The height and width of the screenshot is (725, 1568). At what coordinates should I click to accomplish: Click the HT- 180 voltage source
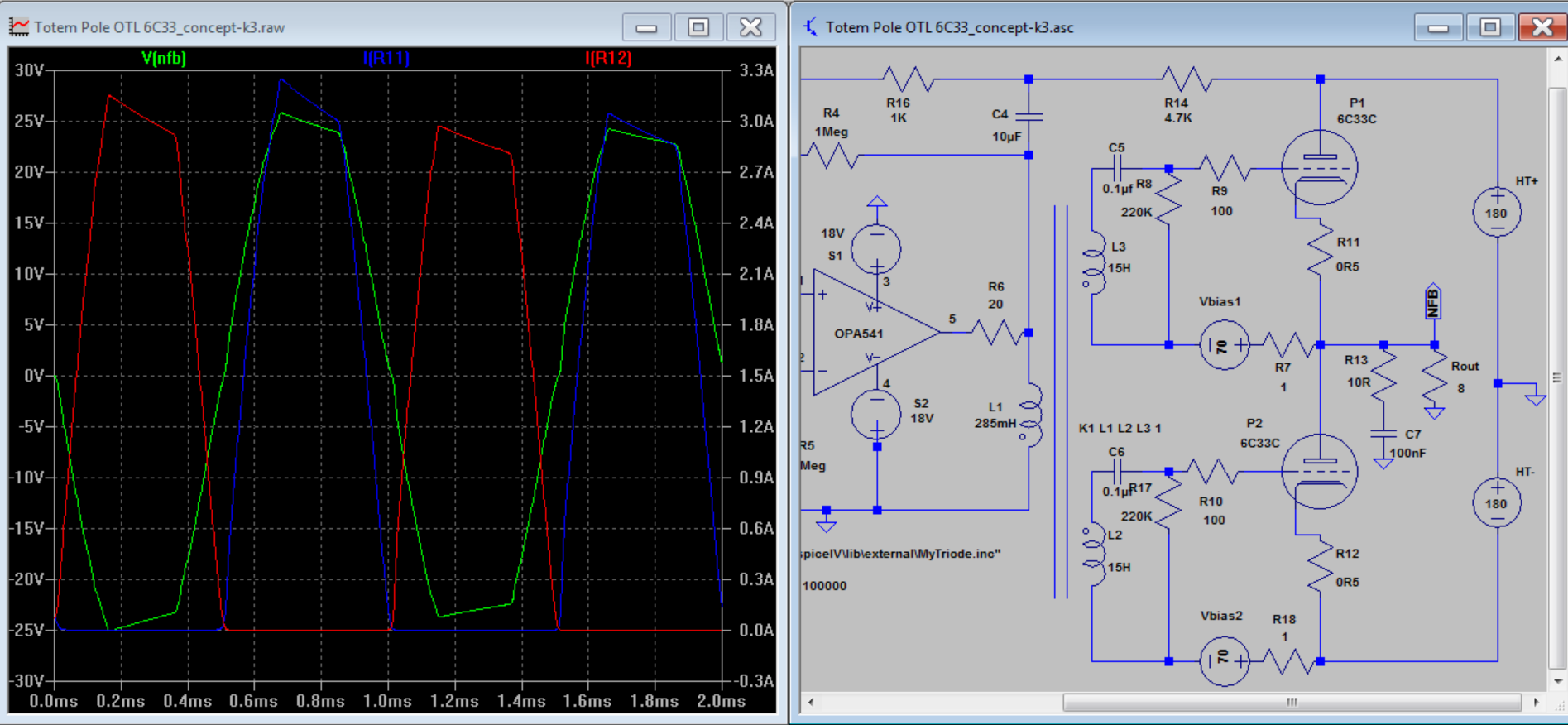coord(1497,502)
